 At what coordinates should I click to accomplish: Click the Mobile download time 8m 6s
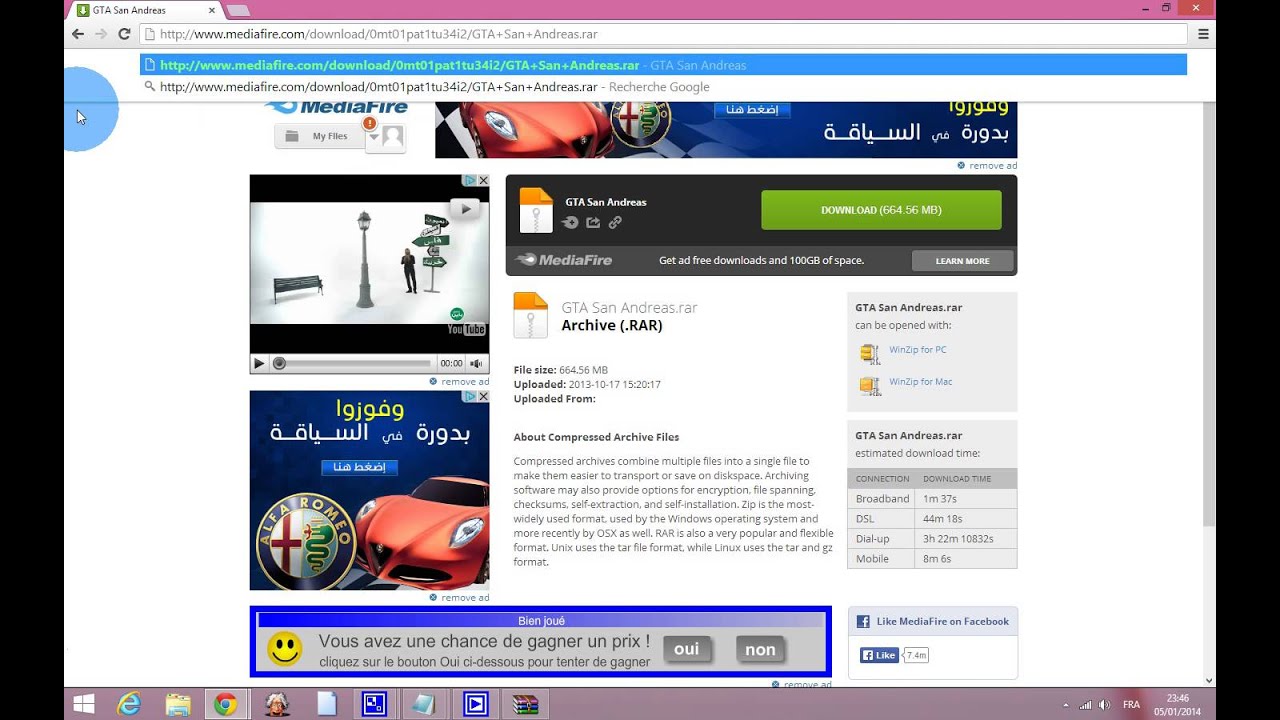[x=937, y=558]
